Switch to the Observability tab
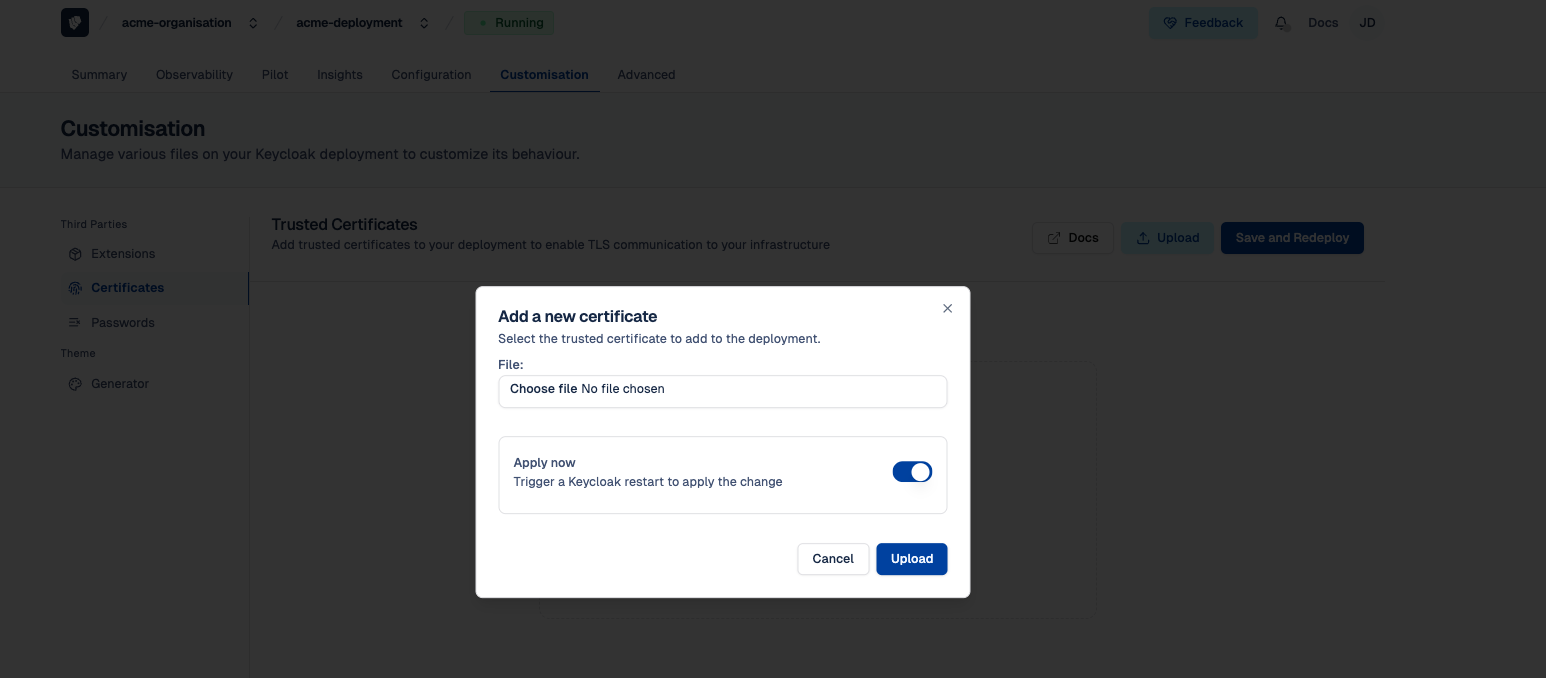1546x678 pixels. [194, 75]
